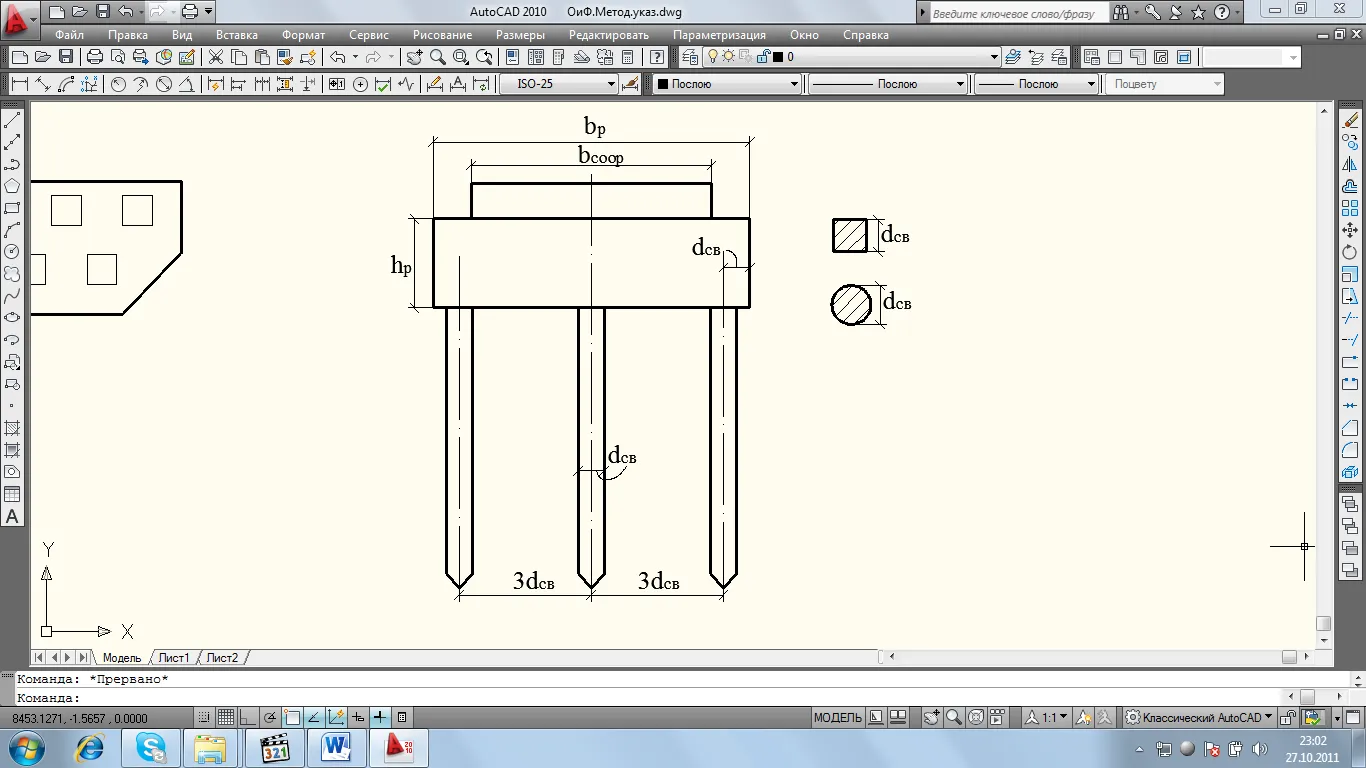This screenshot has width=1366, height=768.
Task: Toggle Ortho mode in status bar
Action: click(x=248, y=717)
